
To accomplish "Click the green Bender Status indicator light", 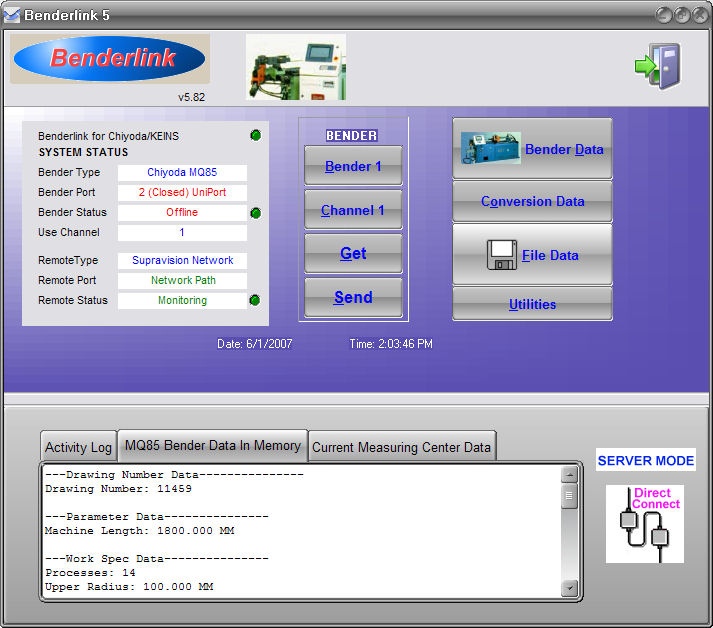I will (256, 213).
